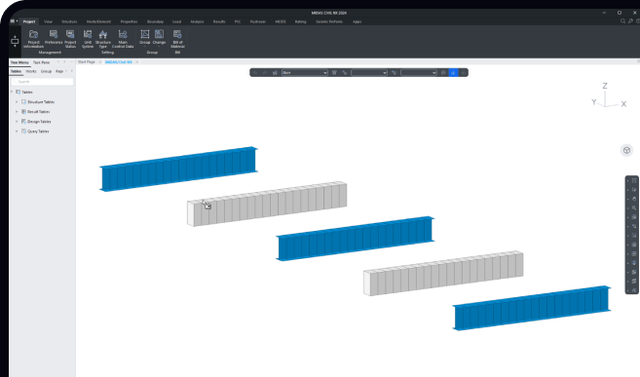This screenshot has width=640, height=377.
Task: Open Main Control Data
Action: point(123,39)
